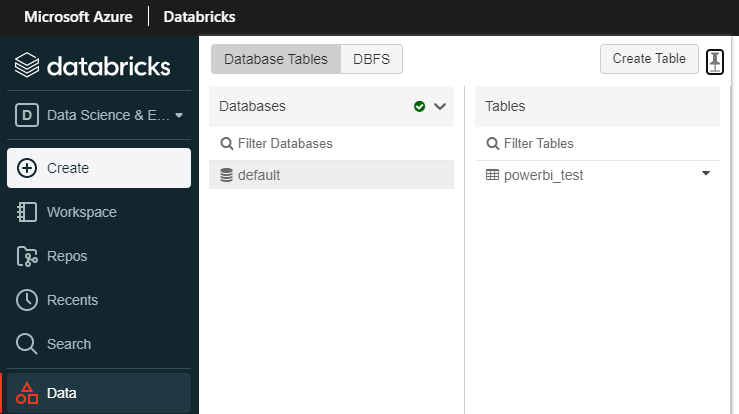Click the Filter Databases input field
Viewport: 739px width, 414px height.
331,143
